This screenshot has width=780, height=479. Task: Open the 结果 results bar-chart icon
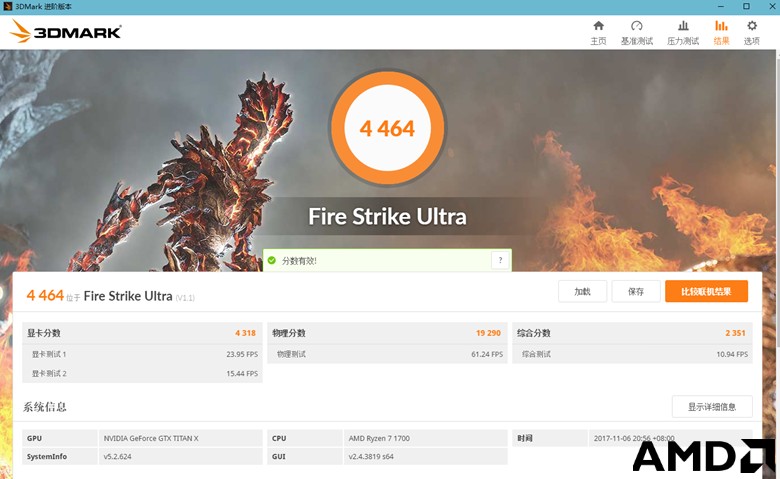click(721, 33)
